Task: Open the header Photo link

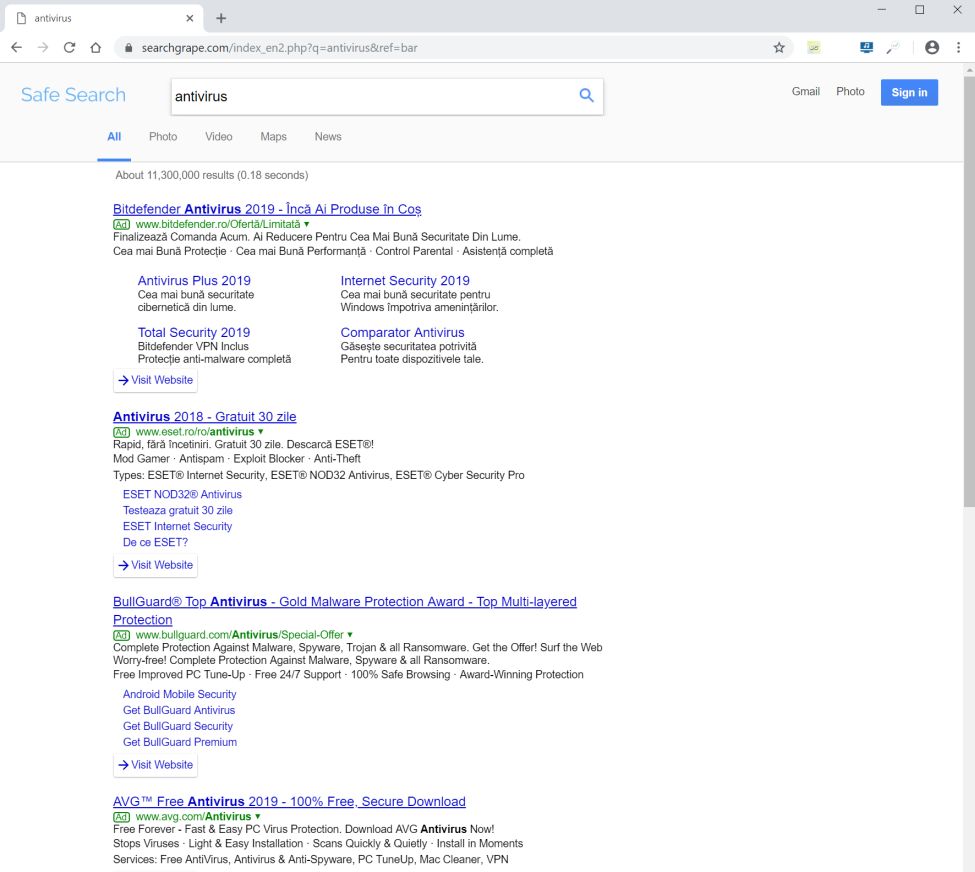Action: tap(850, 91)
